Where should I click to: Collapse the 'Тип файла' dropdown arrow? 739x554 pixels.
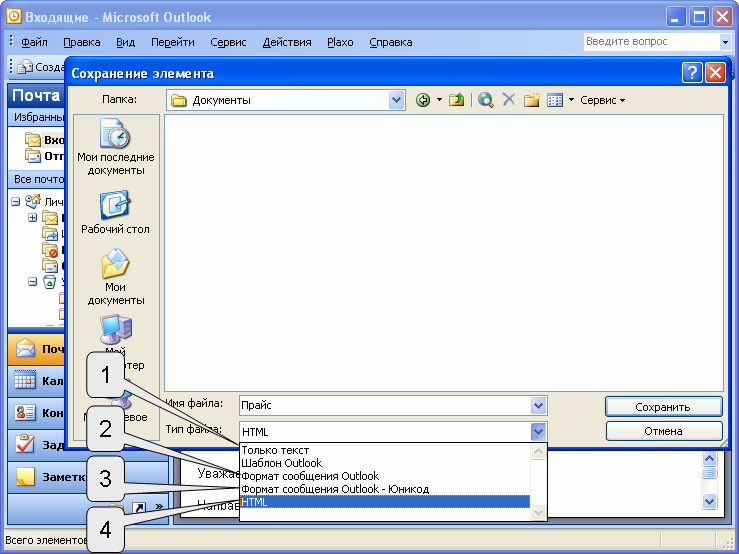click(x=538, y=431)
